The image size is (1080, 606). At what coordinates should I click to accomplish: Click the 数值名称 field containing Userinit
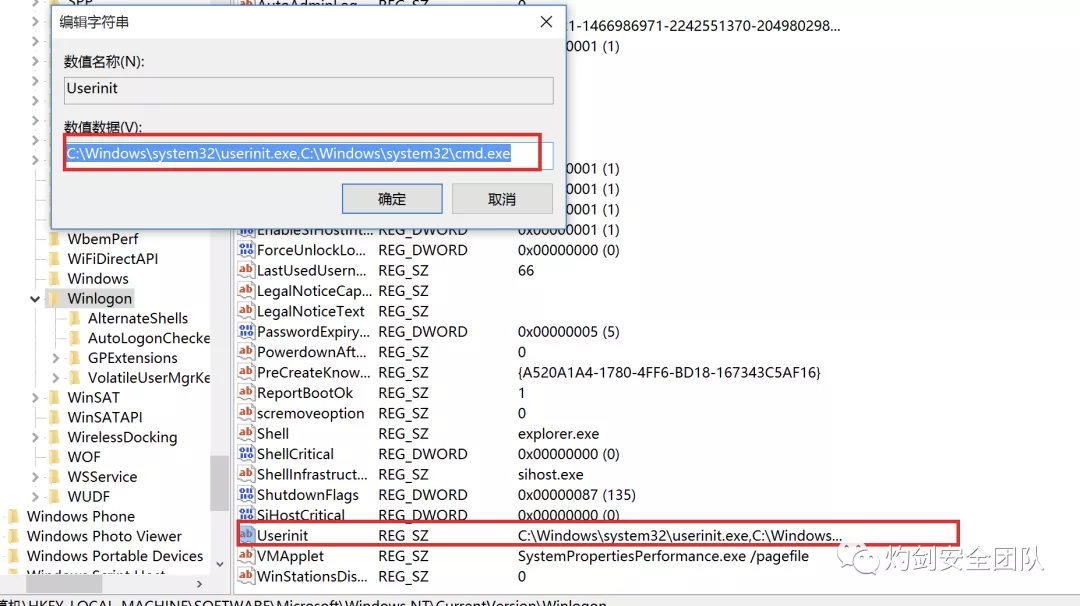pyautogui.click(x=309, y=90)
